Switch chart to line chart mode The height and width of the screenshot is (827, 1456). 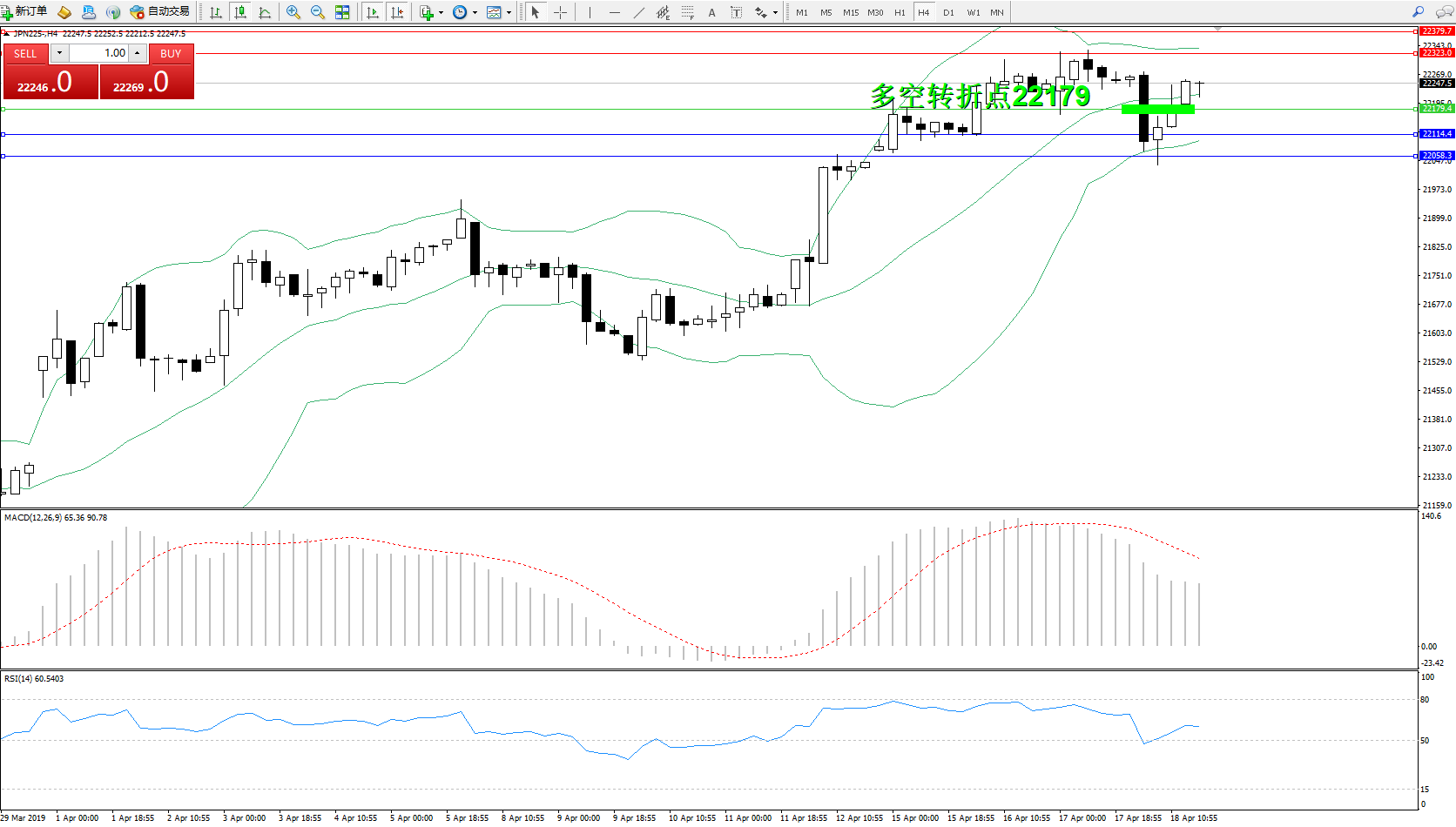point(265,12)
